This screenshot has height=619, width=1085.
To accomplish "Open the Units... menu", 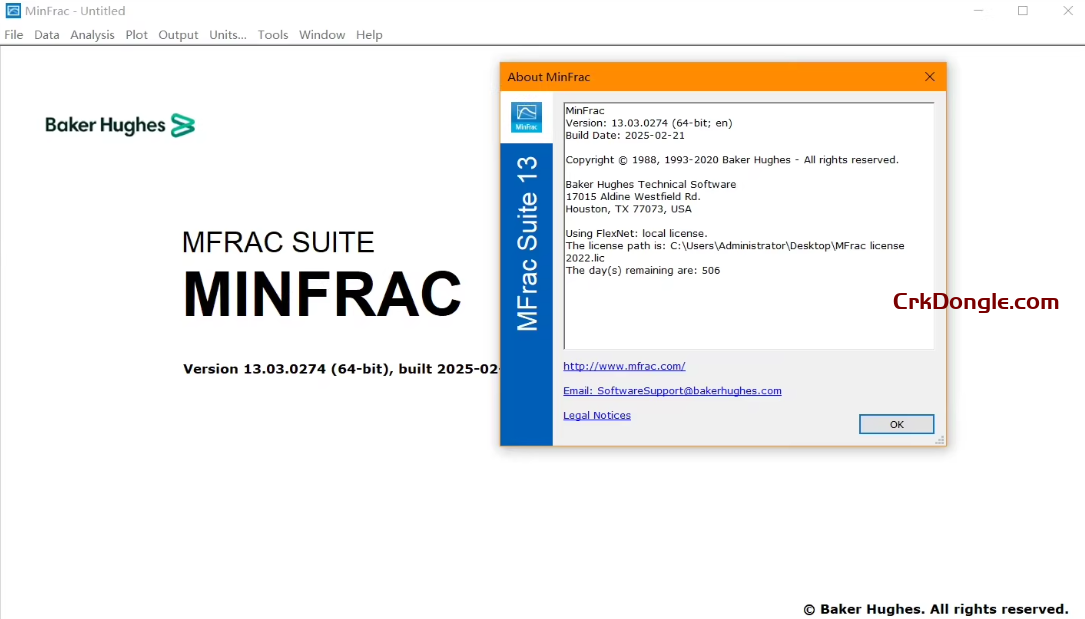I will click(x=227, y=34).
